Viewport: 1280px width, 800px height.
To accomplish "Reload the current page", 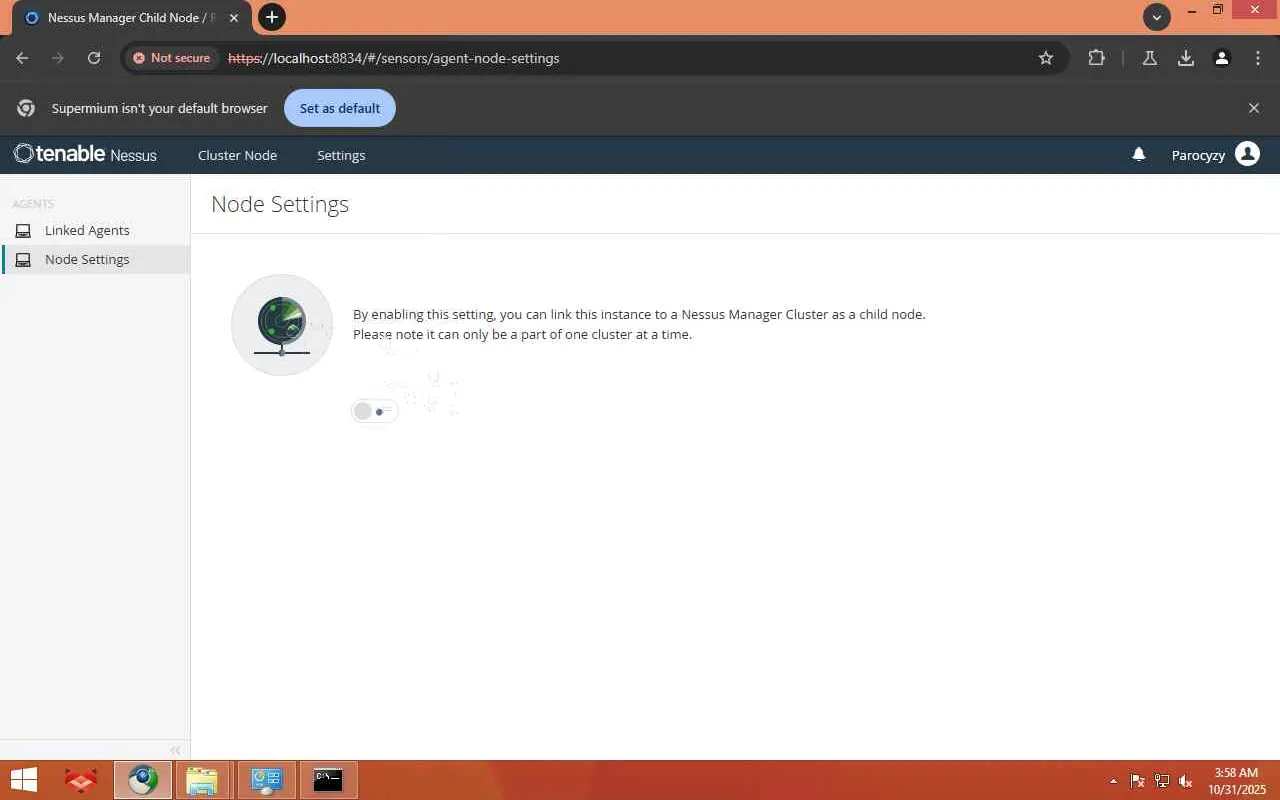I will tap(94, 58).
